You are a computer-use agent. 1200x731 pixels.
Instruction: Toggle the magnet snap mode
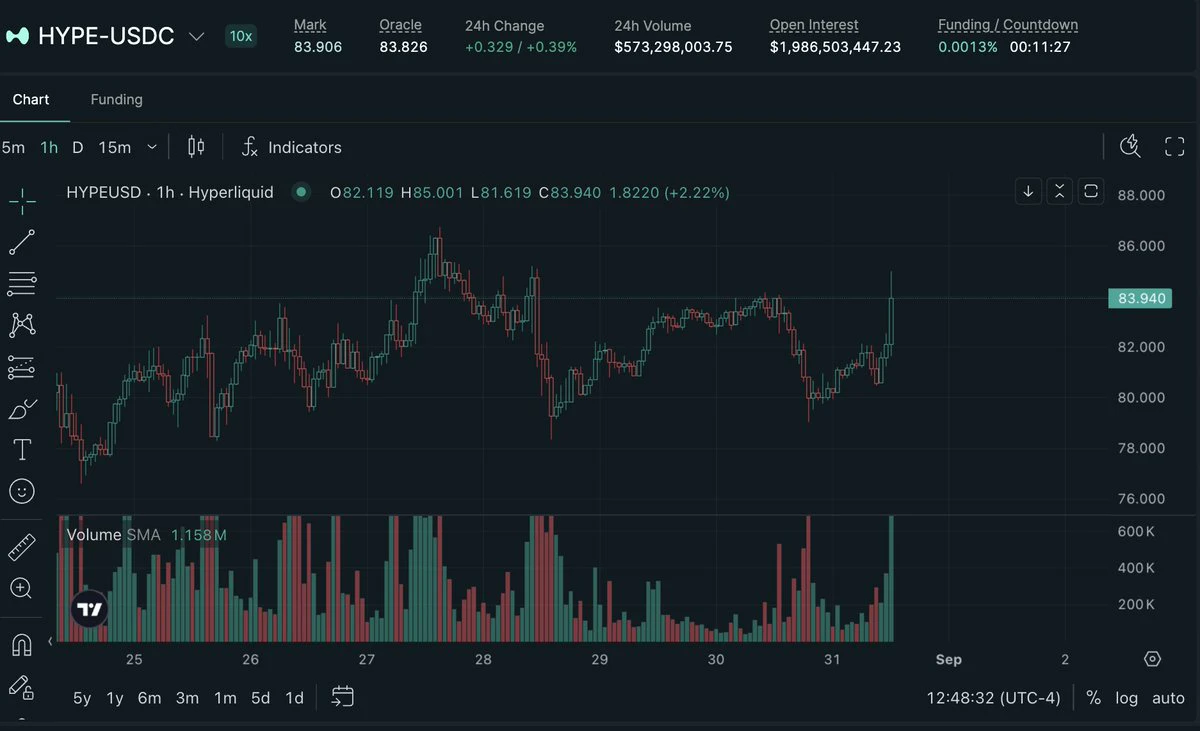[22, 645]
